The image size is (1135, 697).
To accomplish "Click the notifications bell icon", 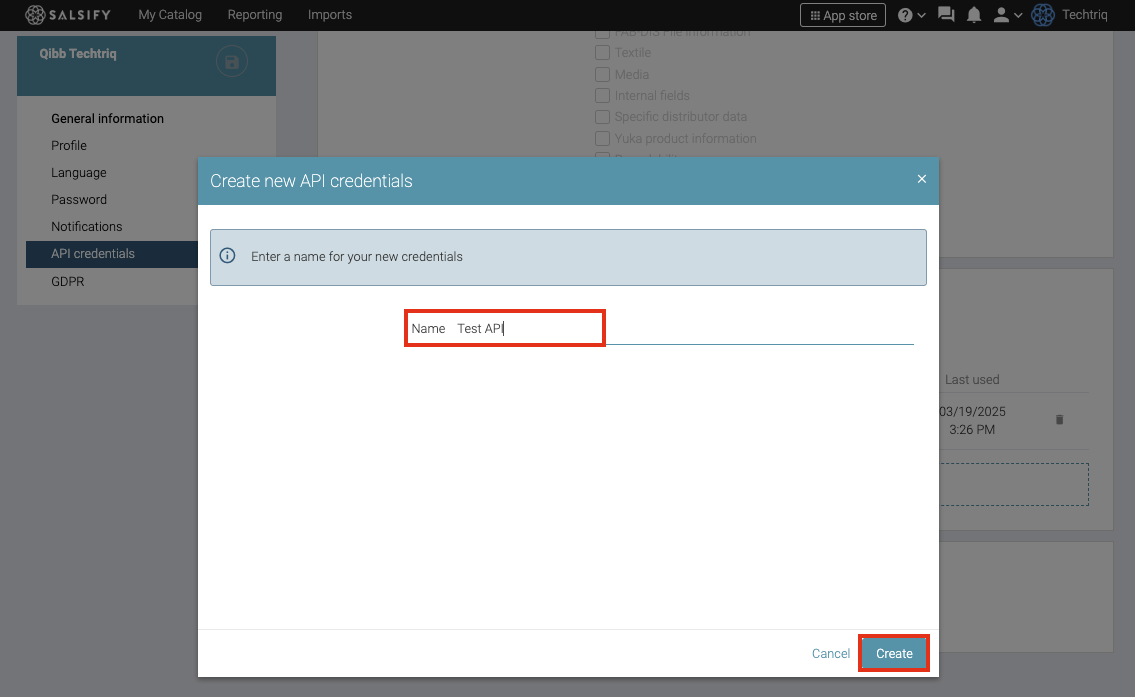I will [x=974, y=15].
